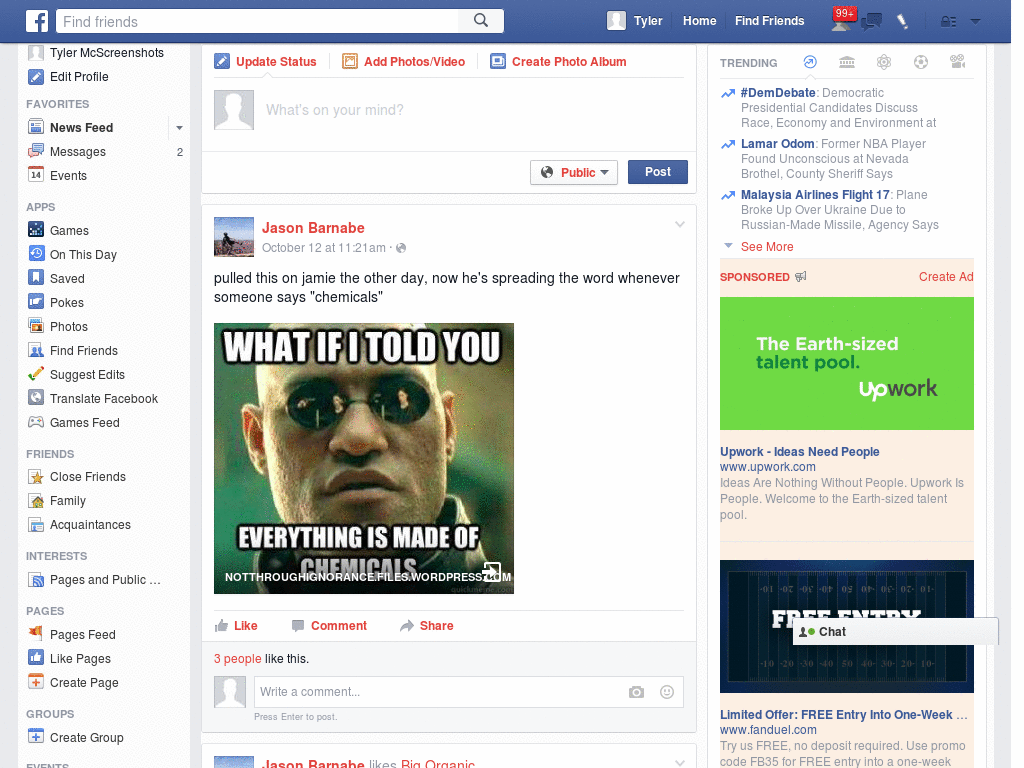Attach a photo using comment camera icon
The height and width of the screenshot is (768, 1024).
point(636,692)
